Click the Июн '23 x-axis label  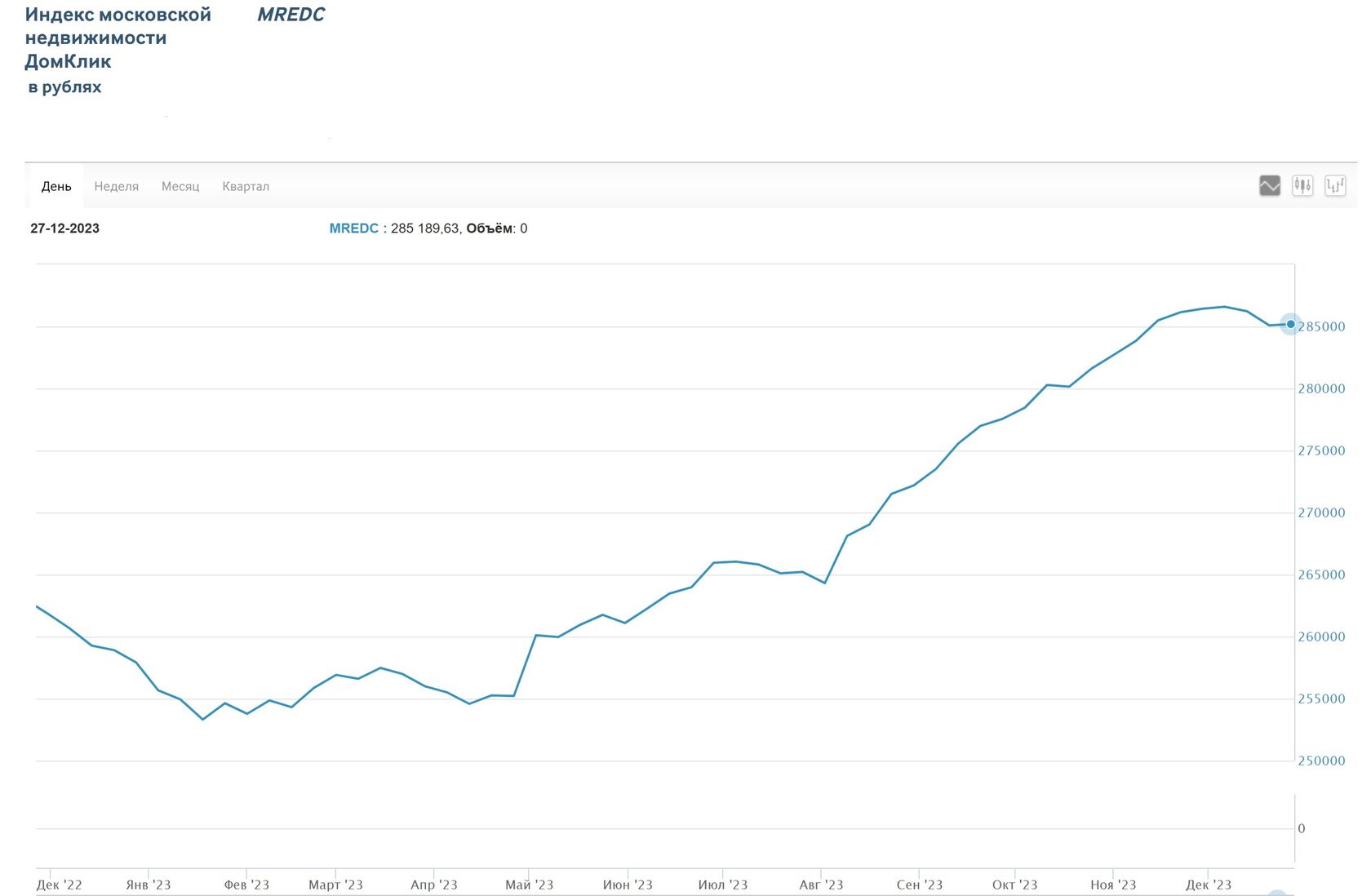628,885
